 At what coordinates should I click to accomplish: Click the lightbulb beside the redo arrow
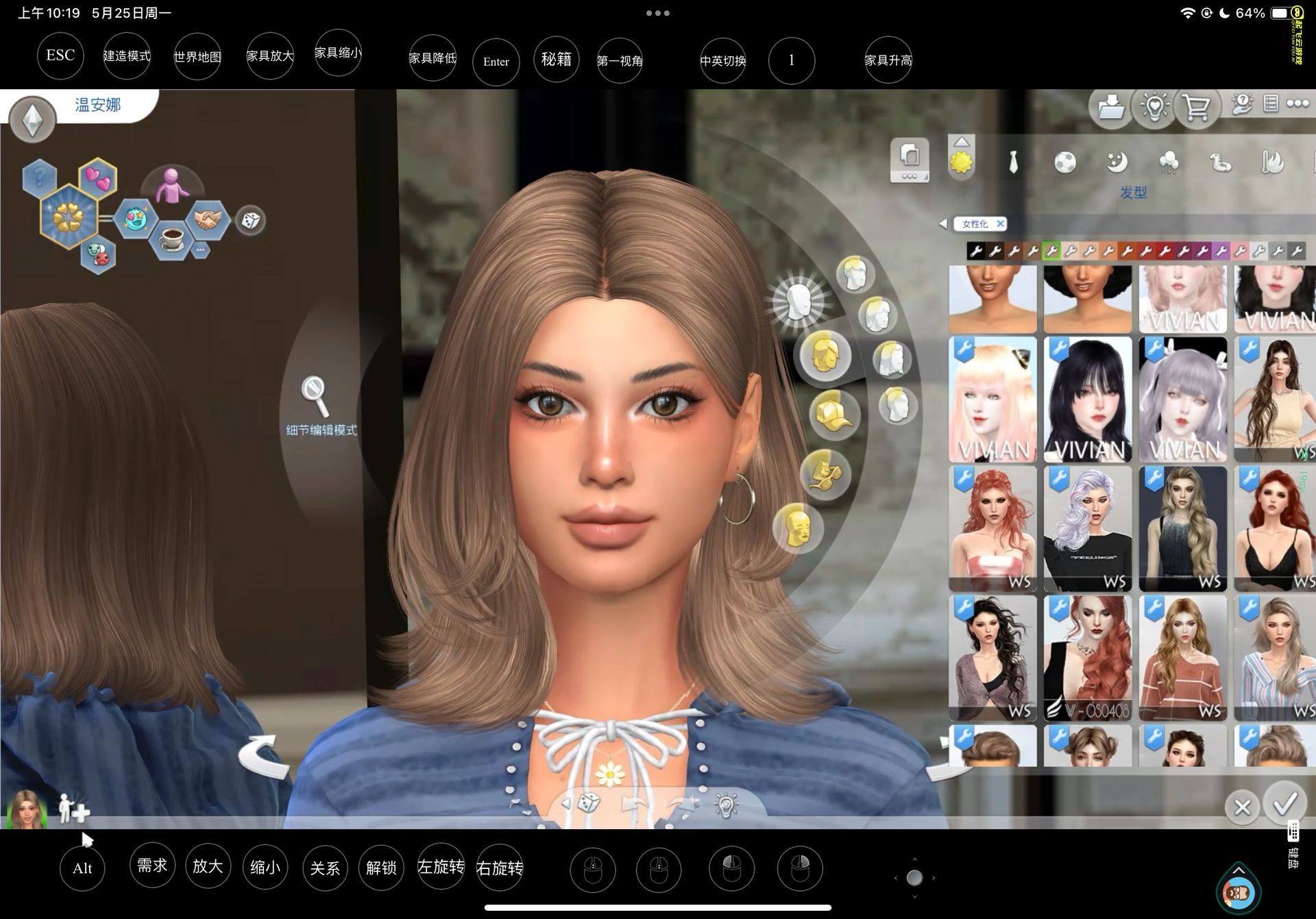tap(726, 805)
